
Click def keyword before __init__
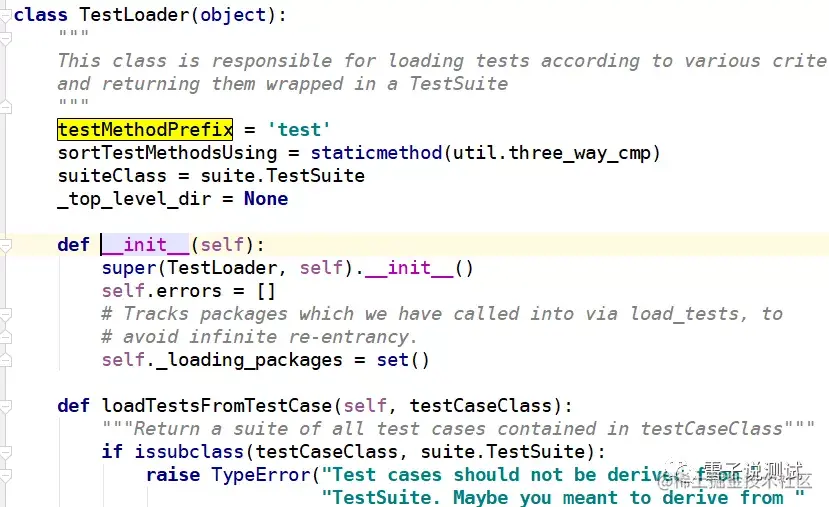tap(73, 245)
